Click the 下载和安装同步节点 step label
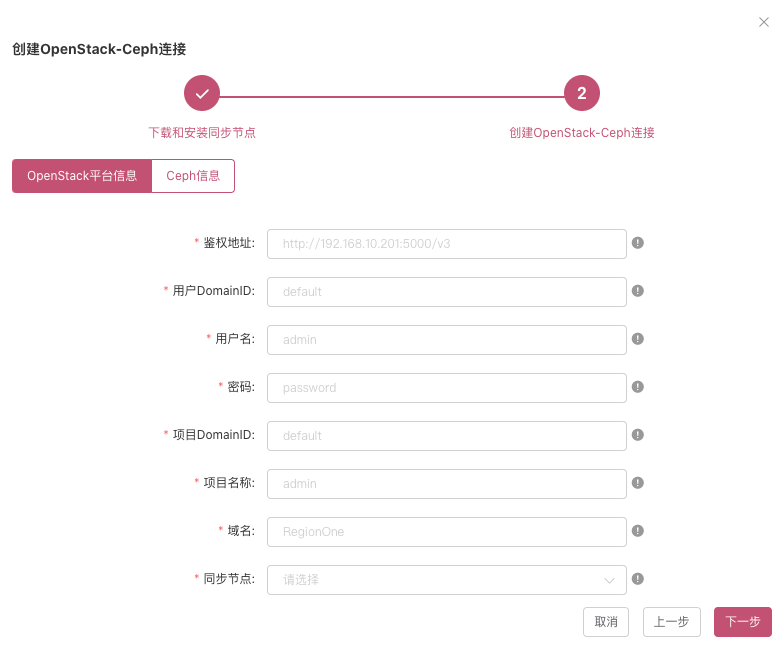This screenshot has width=783, height=648. [202, 132]
